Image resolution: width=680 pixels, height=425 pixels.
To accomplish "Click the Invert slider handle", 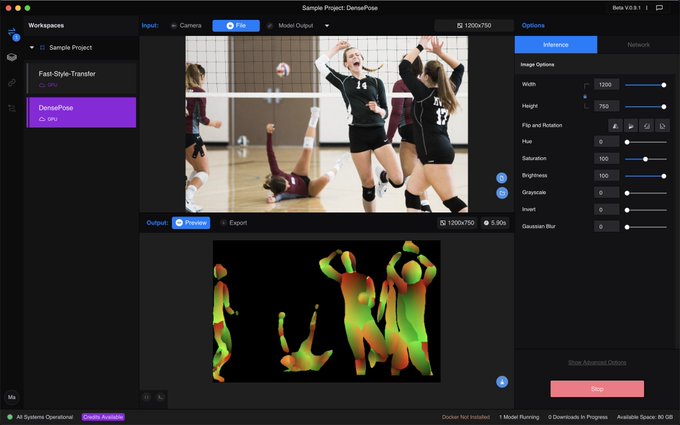I will click(627, 210).
